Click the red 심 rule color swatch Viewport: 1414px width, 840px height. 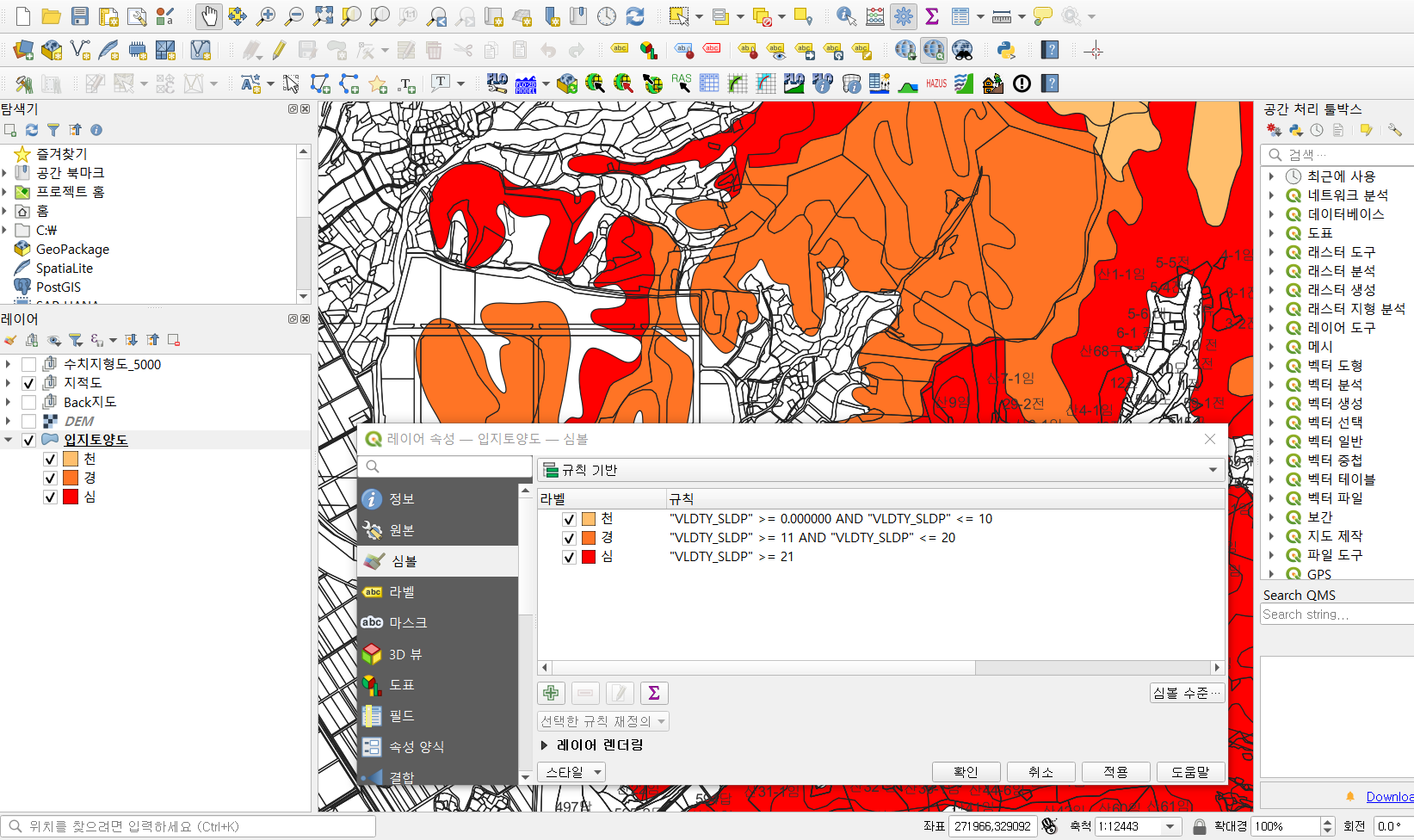coord(589,557)
